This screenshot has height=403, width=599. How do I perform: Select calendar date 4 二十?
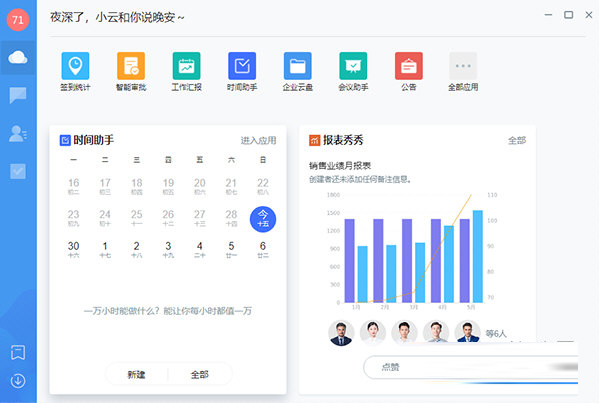click(x=200, y=250)
